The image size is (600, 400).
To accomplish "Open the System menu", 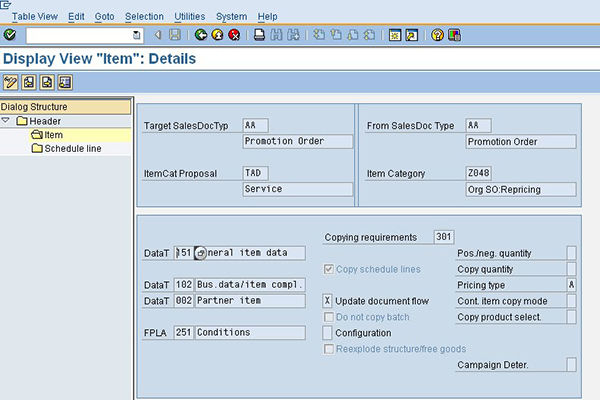I will pos(232,16).
